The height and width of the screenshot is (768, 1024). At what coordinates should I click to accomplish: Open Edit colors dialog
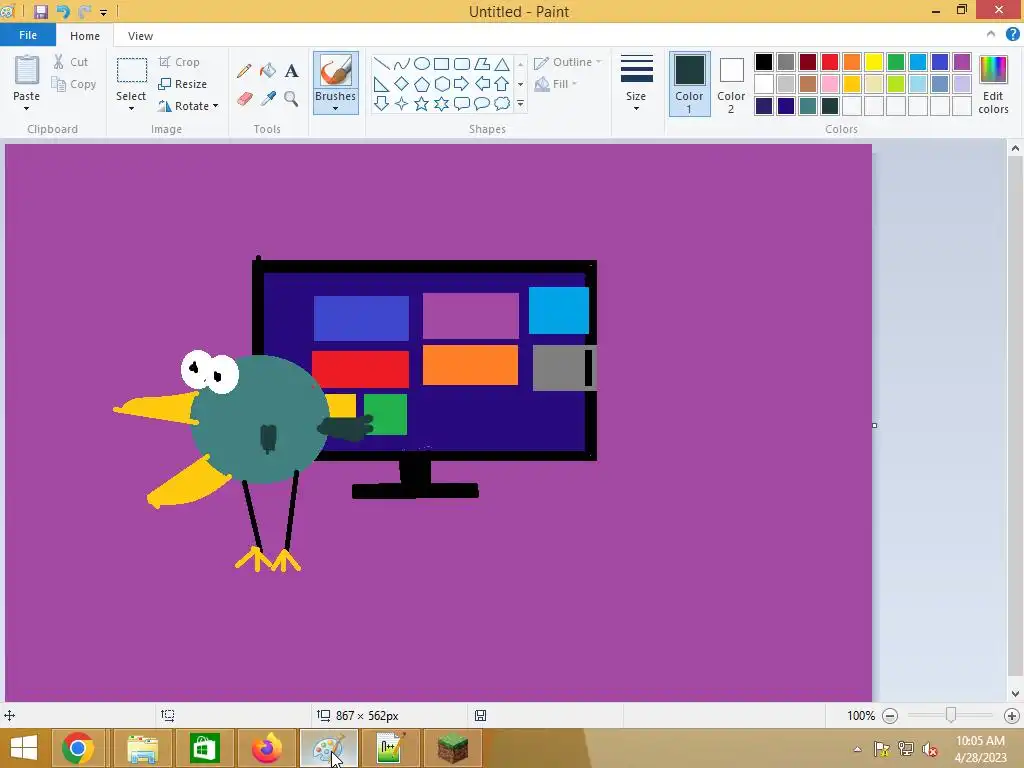pyautogui.click(x=993, y=84)
